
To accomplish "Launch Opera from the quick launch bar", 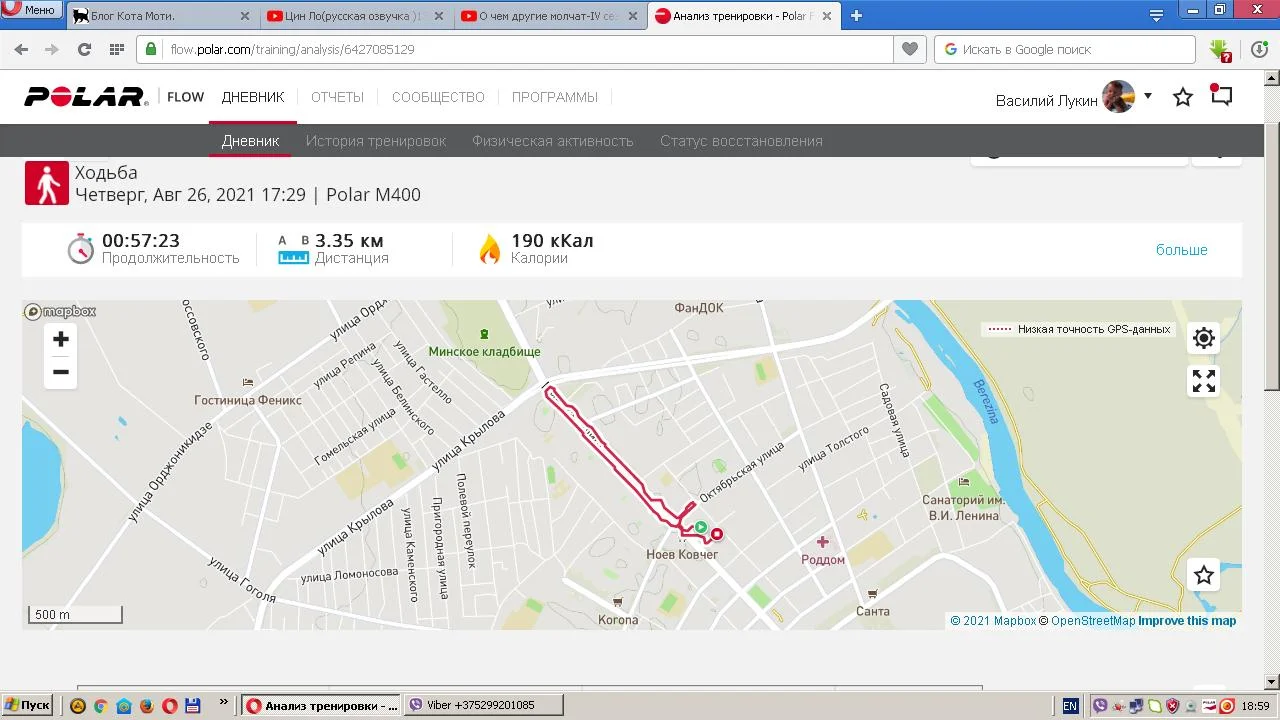I will (170, 706).
